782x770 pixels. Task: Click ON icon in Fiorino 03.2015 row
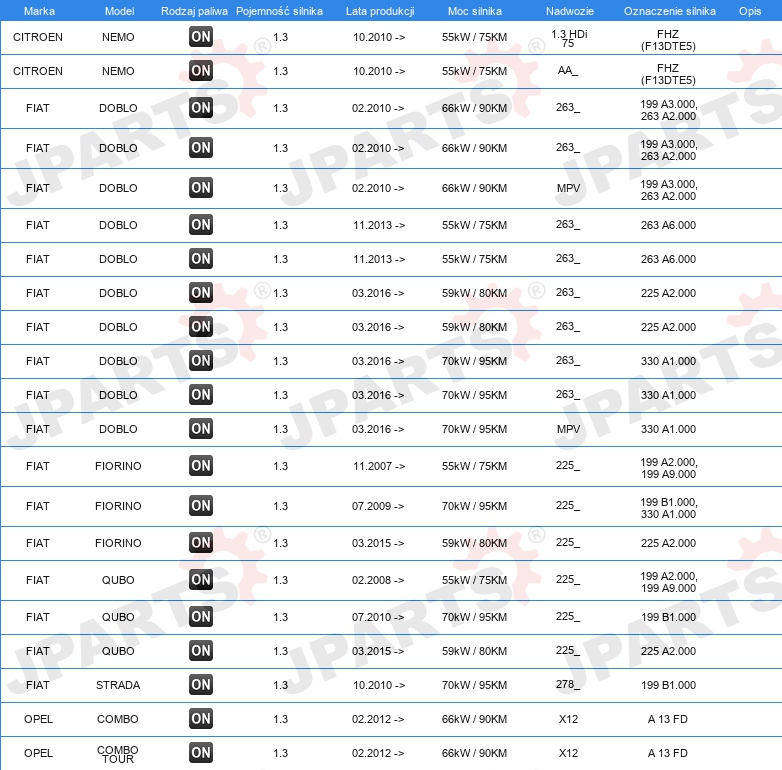tap(201, 542)
